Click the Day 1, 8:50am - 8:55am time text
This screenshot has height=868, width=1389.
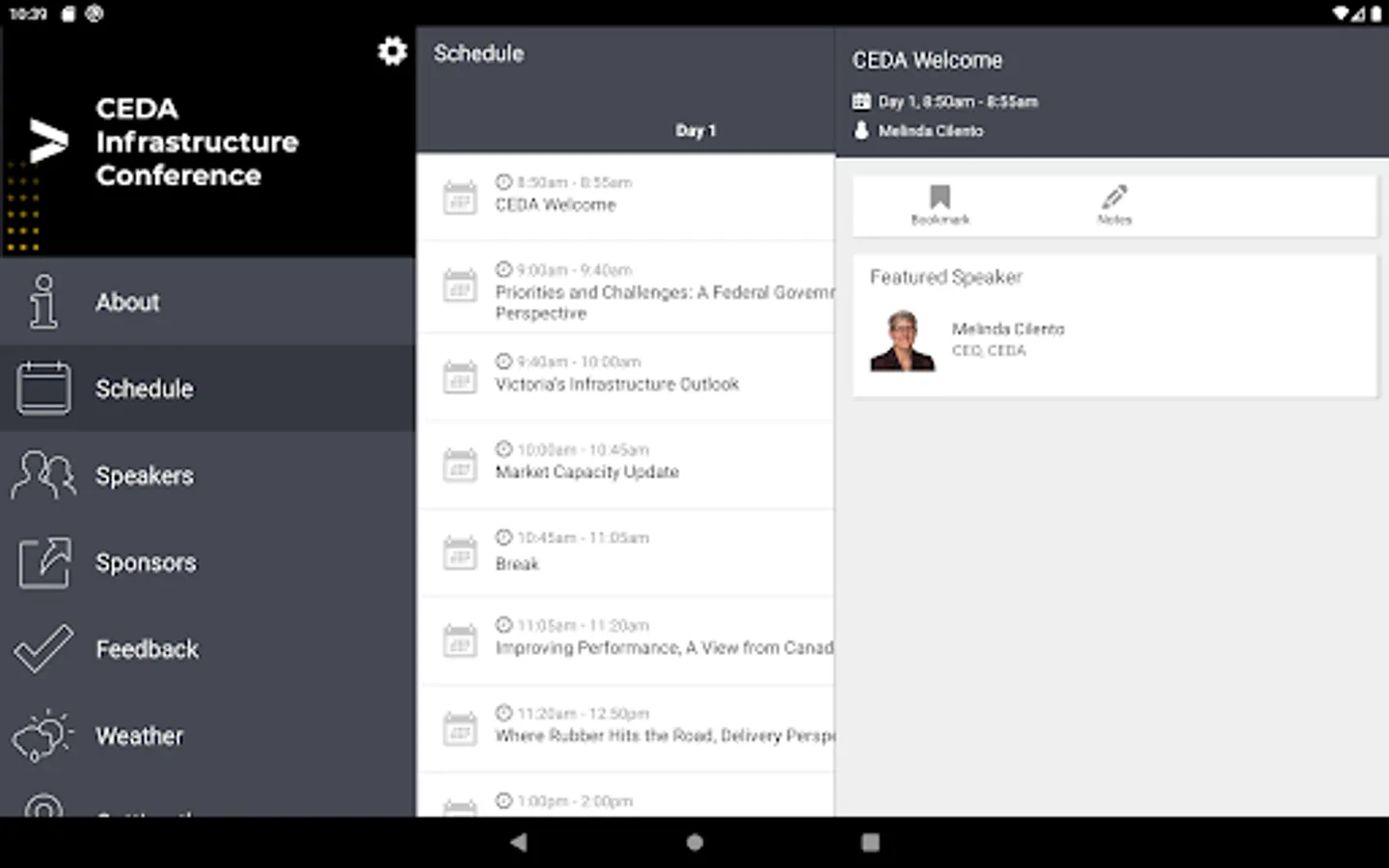[958, 101]
